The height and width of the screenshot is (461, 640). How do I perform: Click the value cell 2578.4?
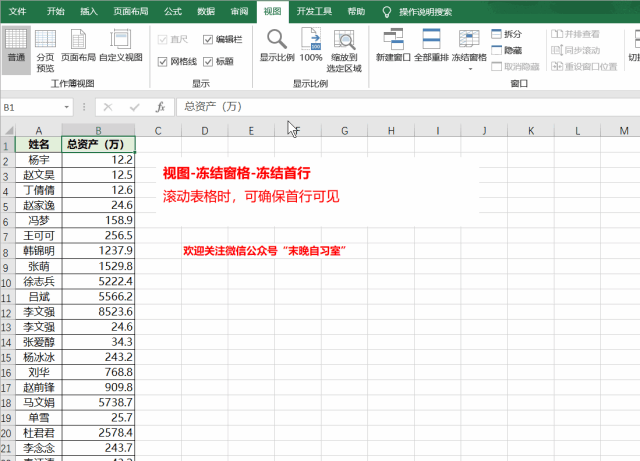[98, 433]
